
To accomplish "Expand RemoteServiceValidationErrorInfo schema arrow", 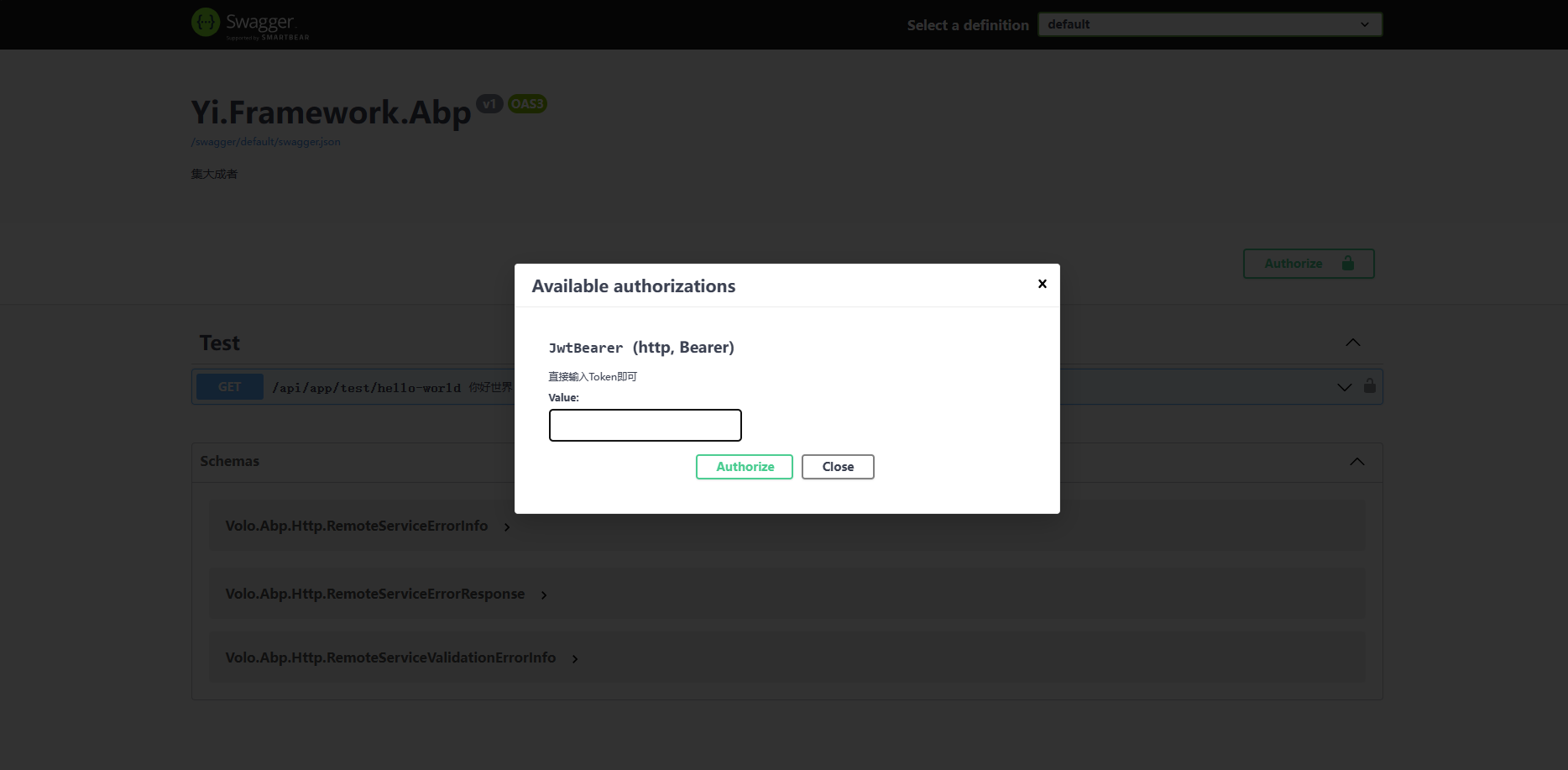I will tap(575, 659).
